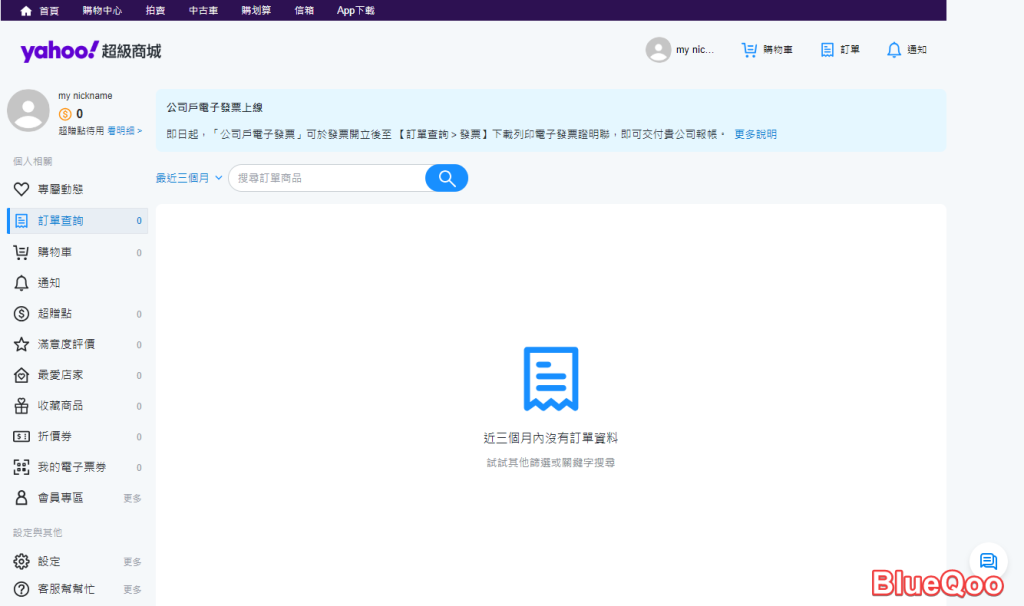Expand 客服幫幫忙 more options

132,590
